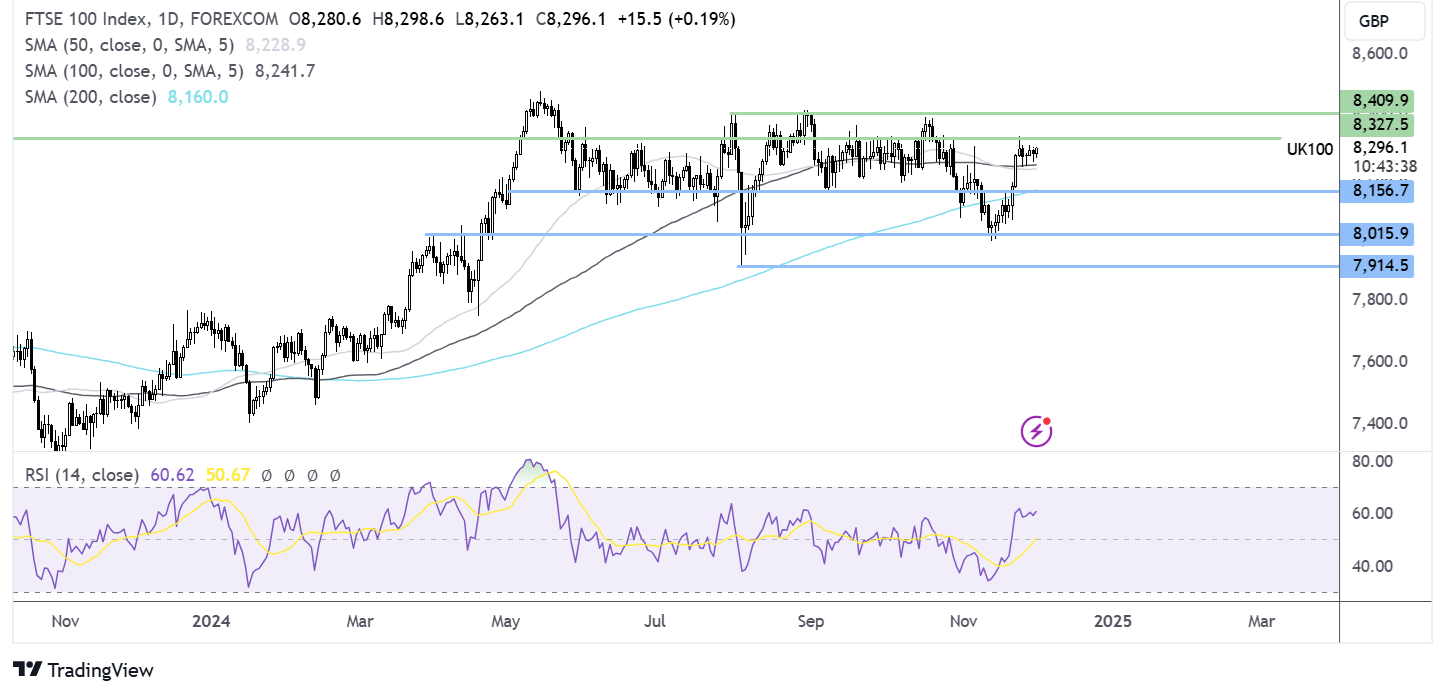1447x696 pixels.
Task: Click the SMA 50 value 8,228.9
Action: [275, 45]
